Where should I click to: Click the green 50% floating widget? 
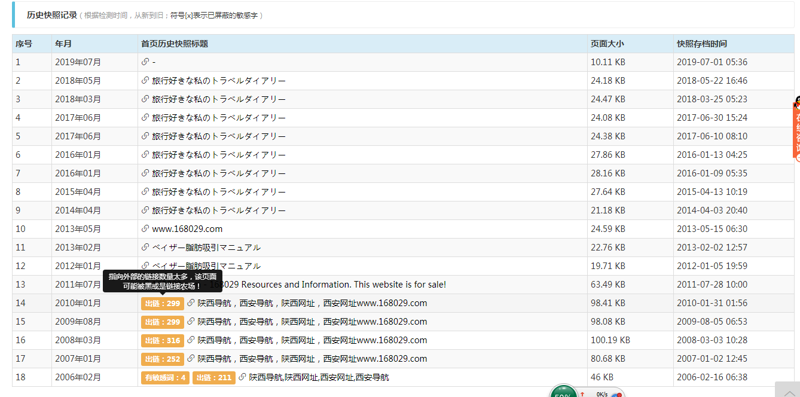(x=563, y=392)
